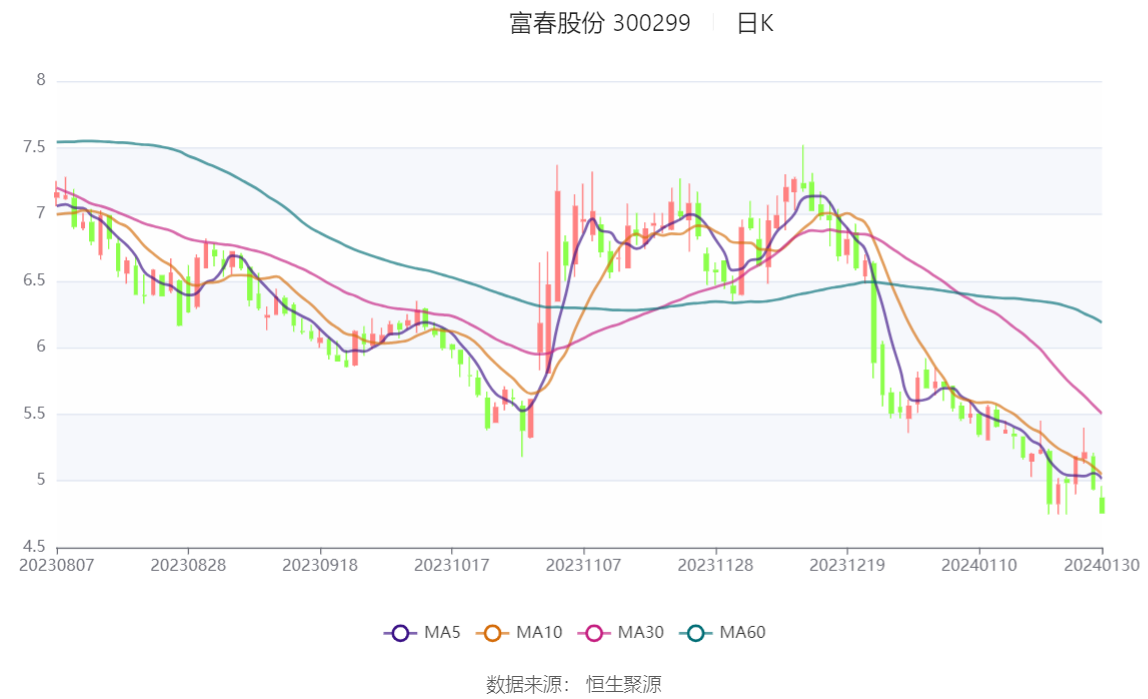Toggle the MA30 legend circle icon

pyautogui.click(x=594, y=633)
